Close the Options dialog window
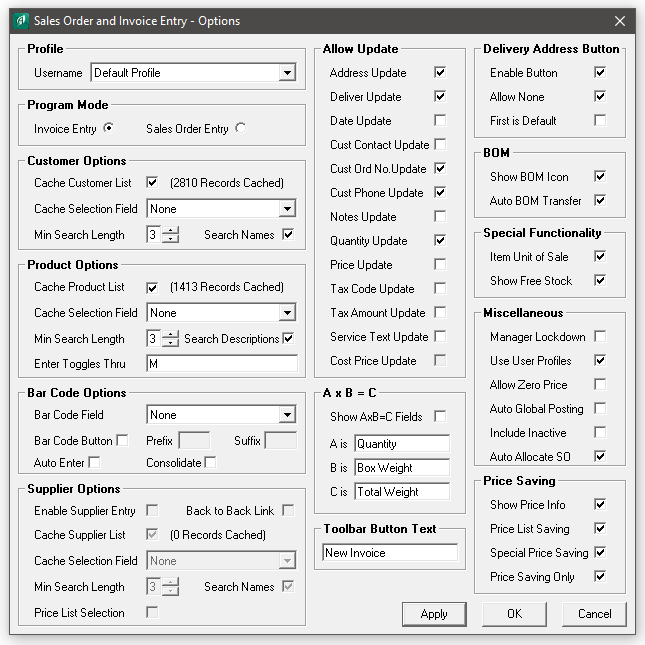Screen dimensions: 645x645 [619, 21]
